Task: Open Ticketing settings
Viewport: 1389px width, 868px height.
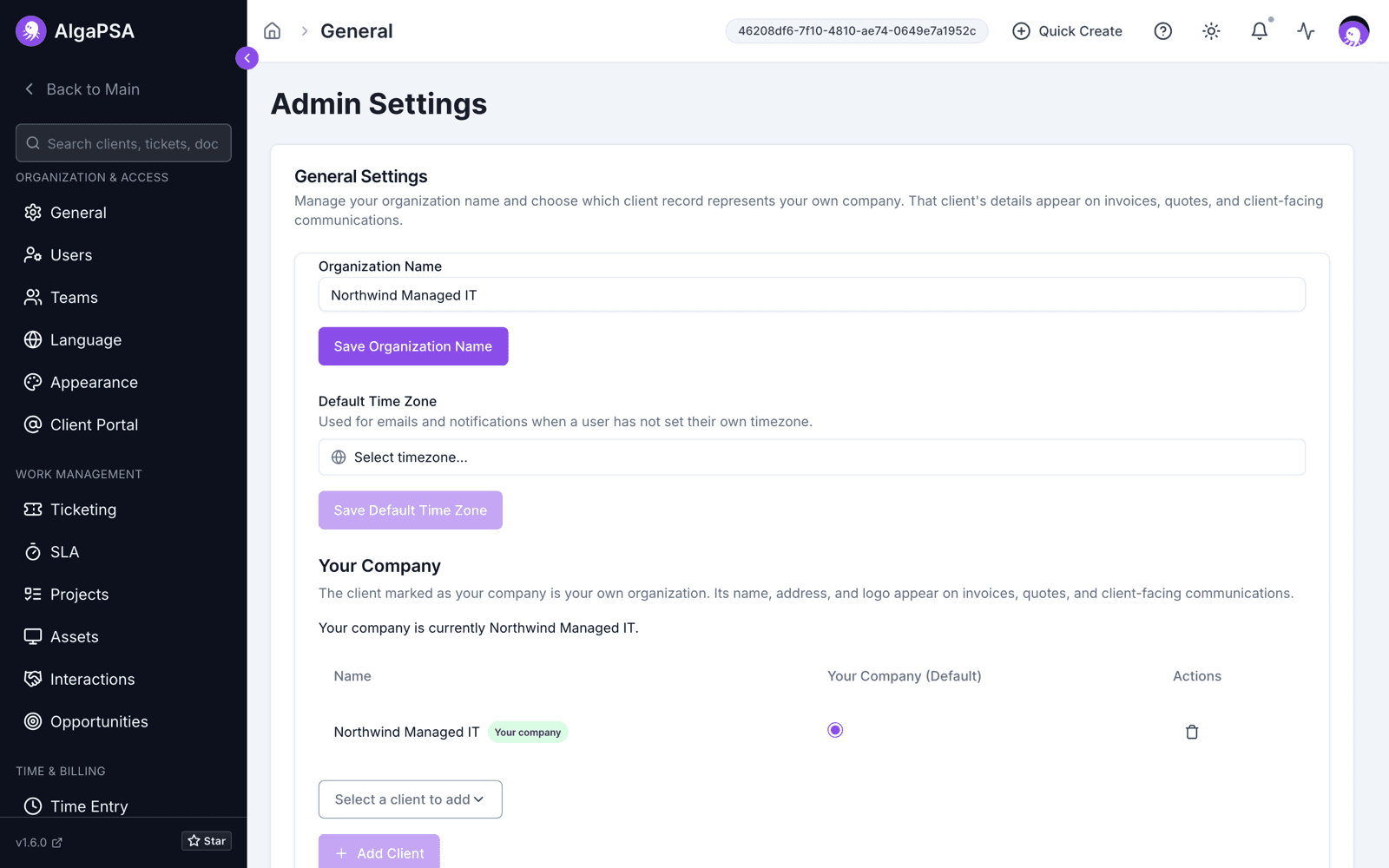Action: click(x=123, y=510)
